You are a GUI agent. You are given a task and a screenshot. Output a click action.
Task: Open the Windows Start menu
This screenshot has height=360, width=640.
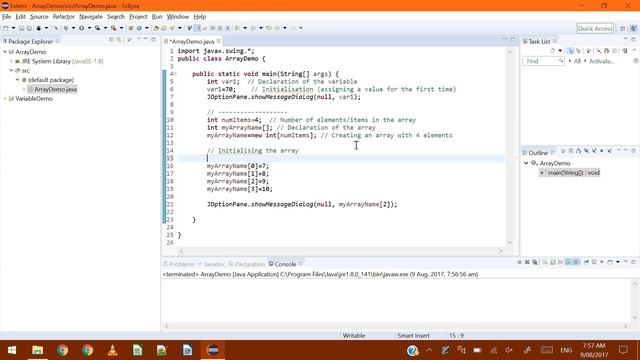pyautogui.click(x=12, y=350)
